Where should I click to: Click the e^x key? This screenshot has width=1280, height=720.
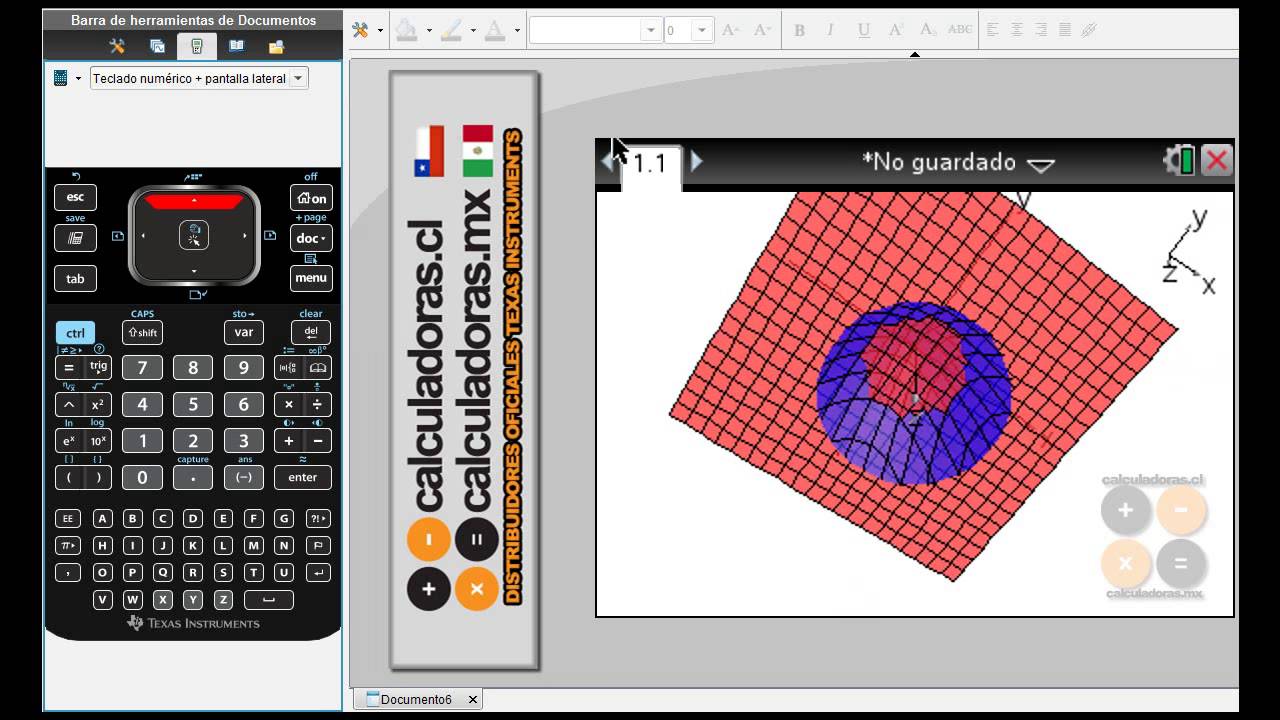69,441
